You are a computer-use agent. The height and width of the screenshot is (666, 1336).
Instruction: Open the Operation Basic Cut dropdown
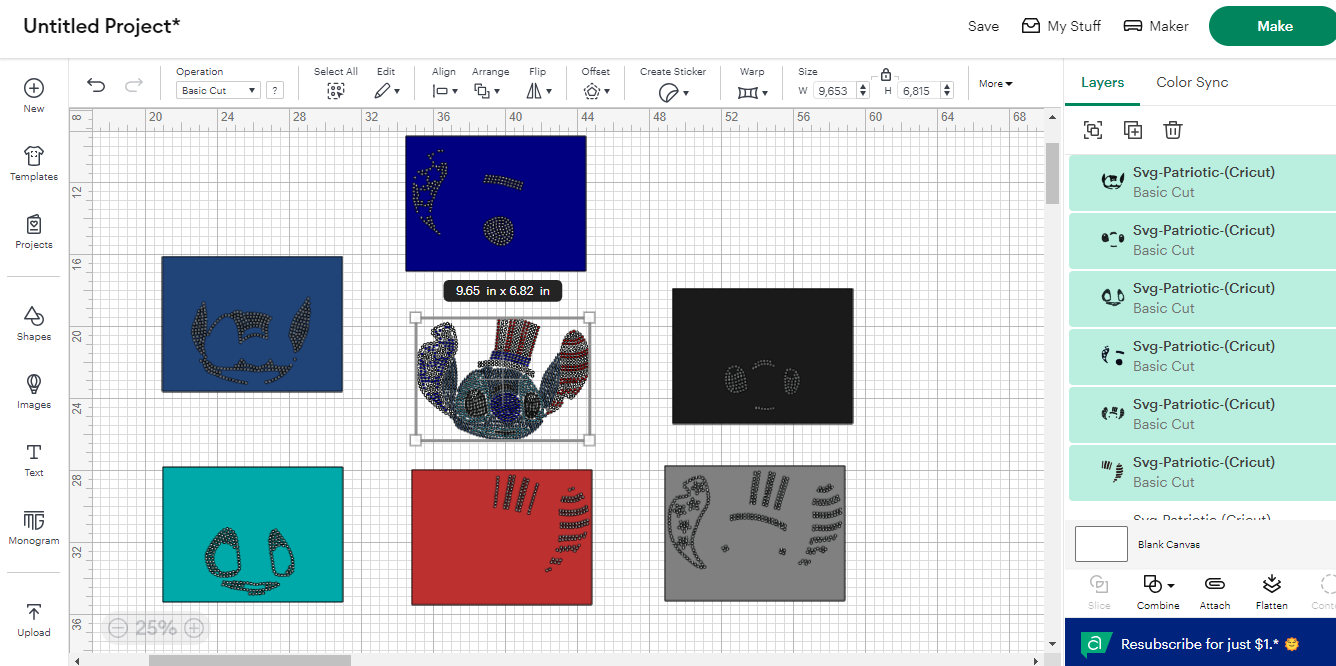(x=218, y=90)
